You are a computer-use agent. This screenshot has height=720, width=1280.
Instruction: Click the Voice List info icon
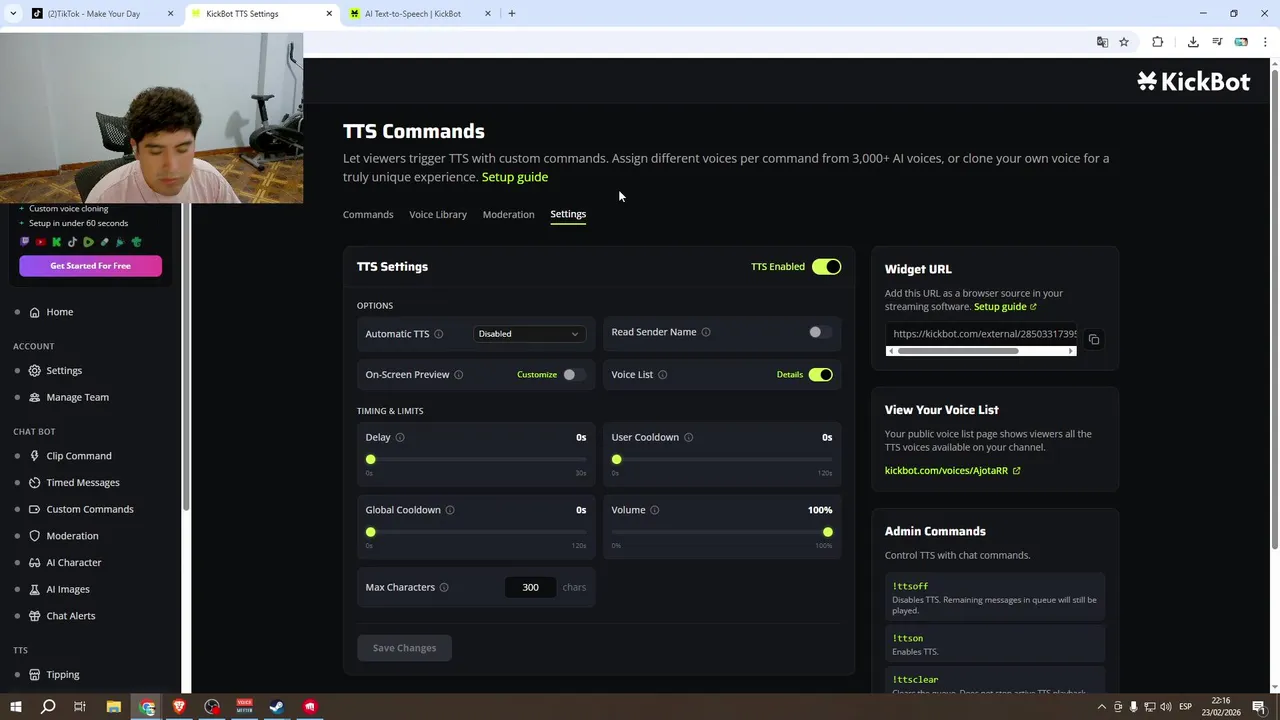pyautogui.click(x=663, y=375)
